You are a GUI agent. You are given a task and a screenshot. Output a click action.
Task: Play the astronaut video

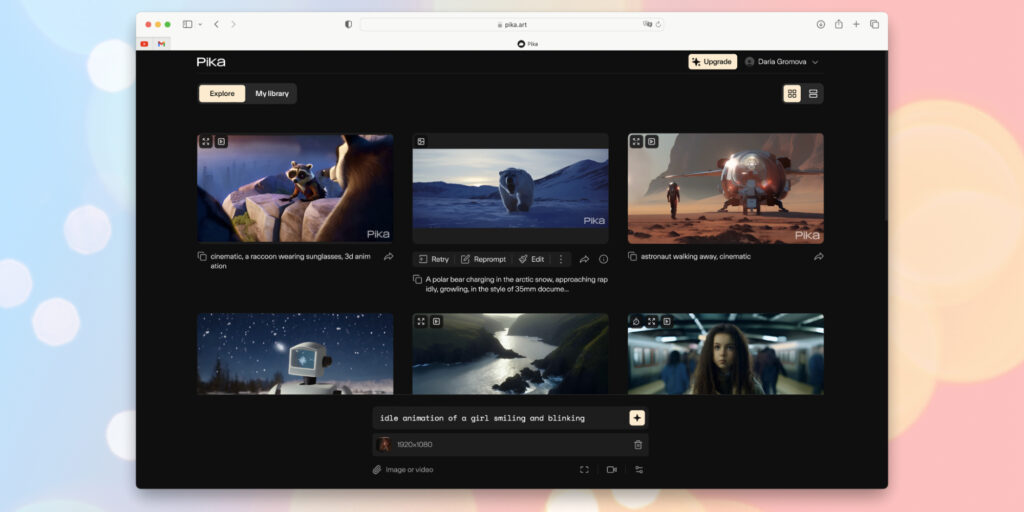[652, 142]
